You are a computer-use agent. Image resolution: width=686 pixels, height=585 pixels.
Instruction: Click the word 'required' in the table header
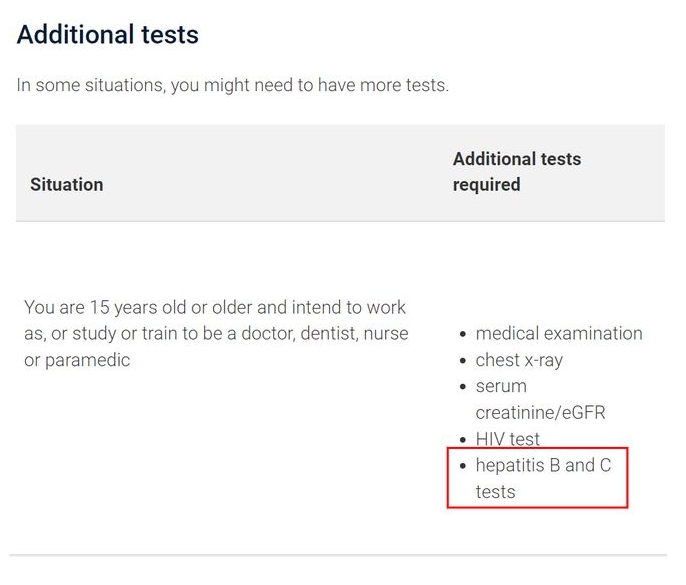(486, 185)
